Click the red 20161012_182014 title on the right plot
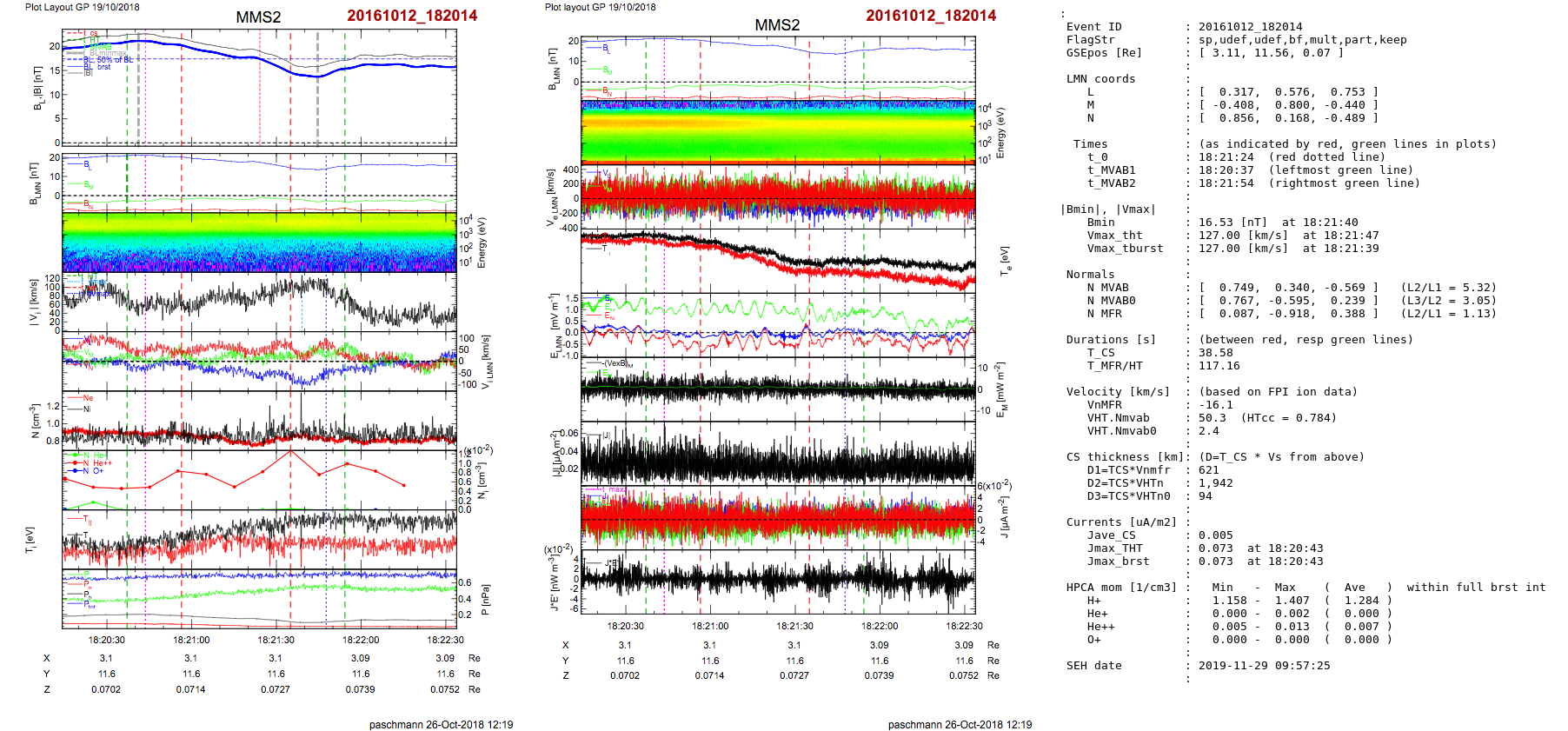Viewport: 1568px width, 731px height. click(930, 16)
